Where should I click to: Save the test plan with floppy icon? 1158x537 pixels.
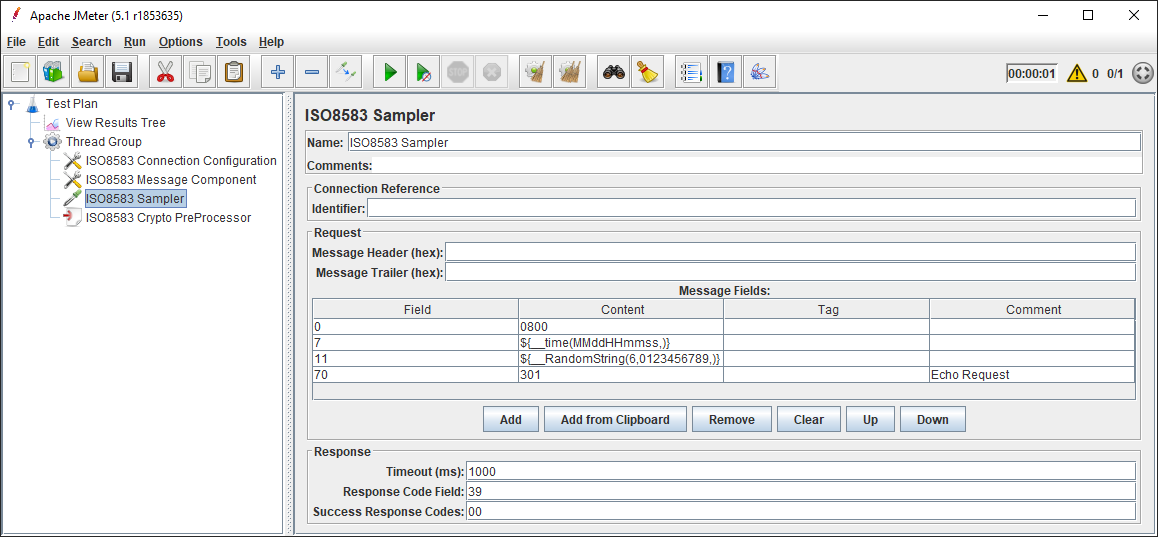point(122,72)
